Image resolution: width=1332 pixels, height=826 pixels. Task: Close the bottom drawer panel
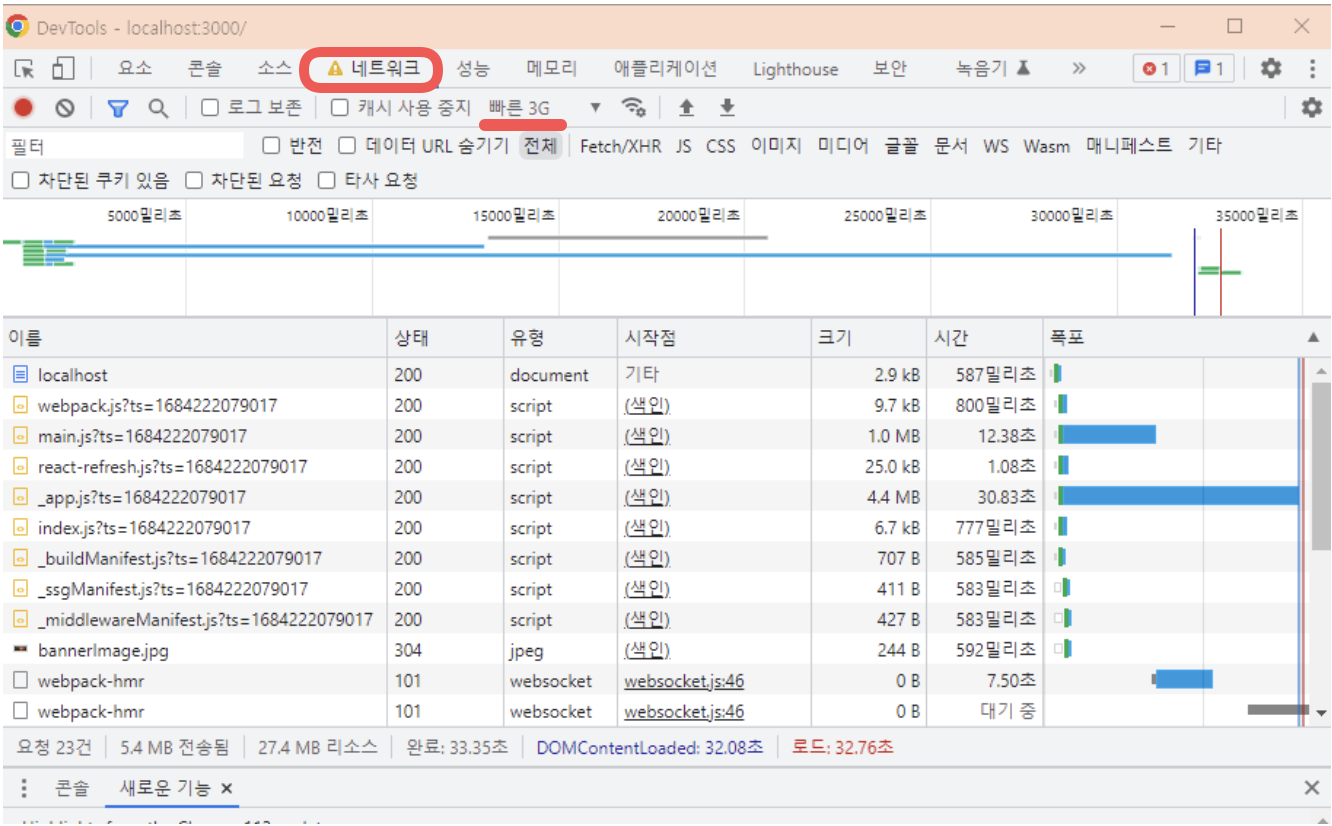click(1312, 788)
